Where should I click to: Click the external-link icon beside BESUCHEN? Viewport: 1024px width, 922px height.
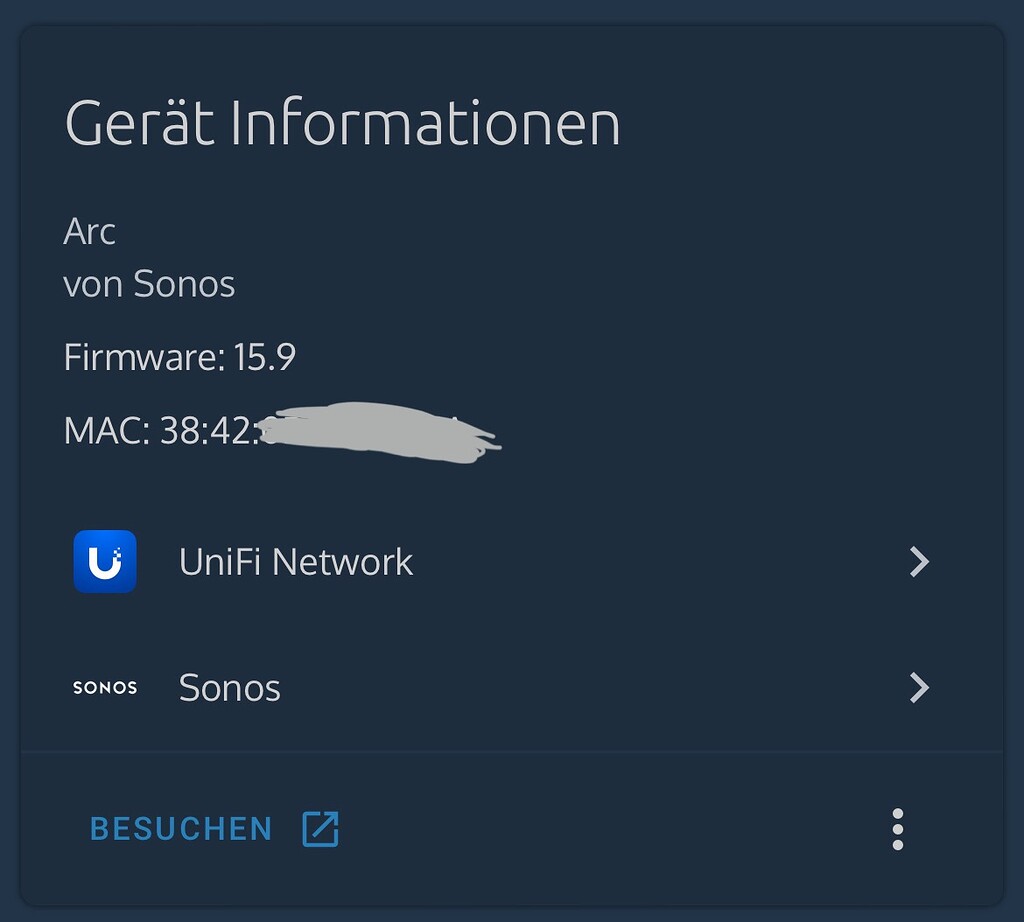318,828
